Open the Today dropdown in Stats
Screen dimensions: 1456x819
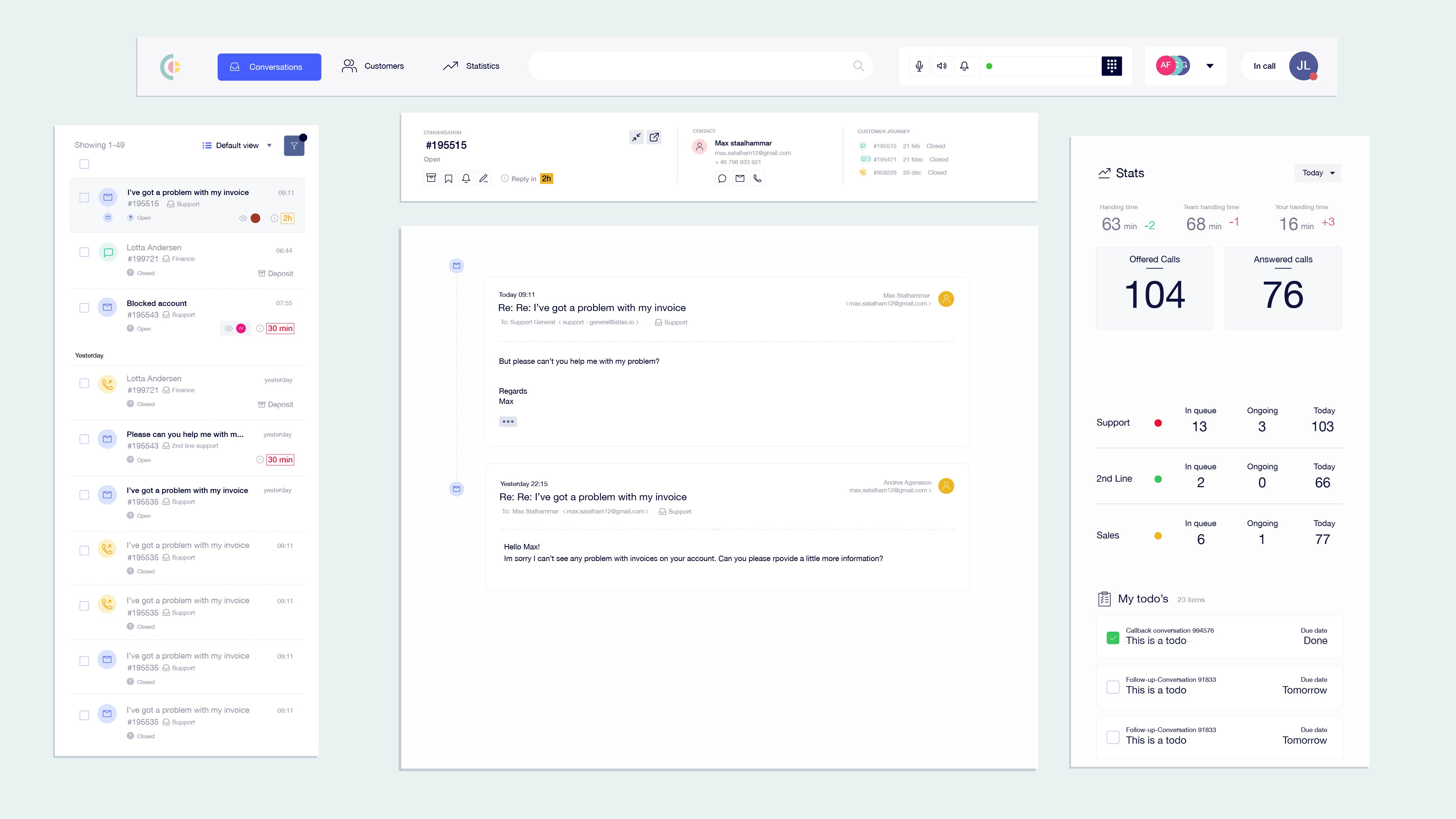pyautogui.click(x=1317, y=173)
